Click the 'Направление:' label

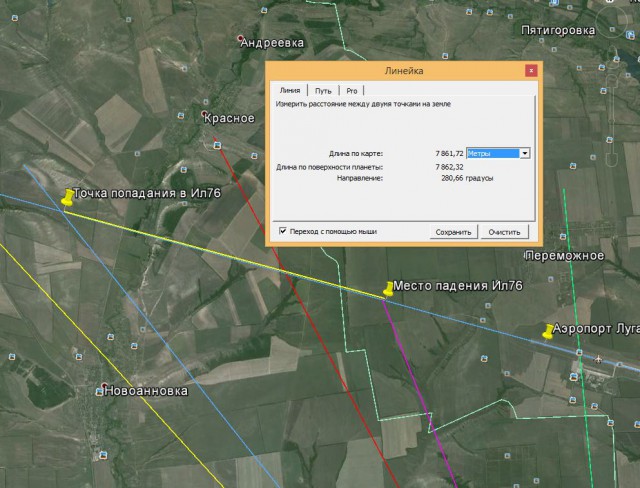tap(360, 178)
